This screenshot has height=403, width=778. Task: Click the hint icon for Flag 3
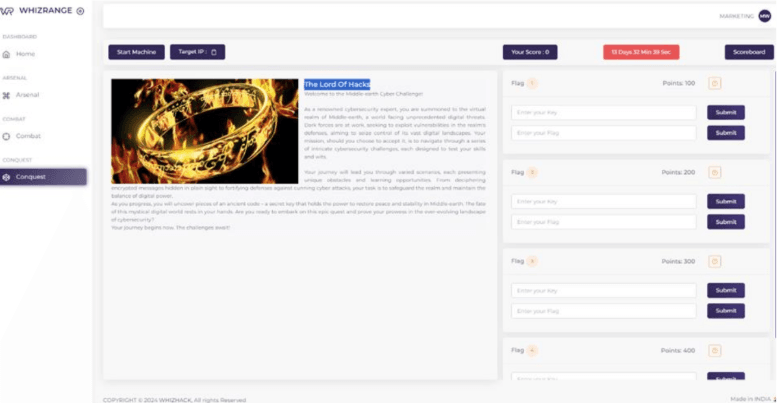click(x=714, y=262)
